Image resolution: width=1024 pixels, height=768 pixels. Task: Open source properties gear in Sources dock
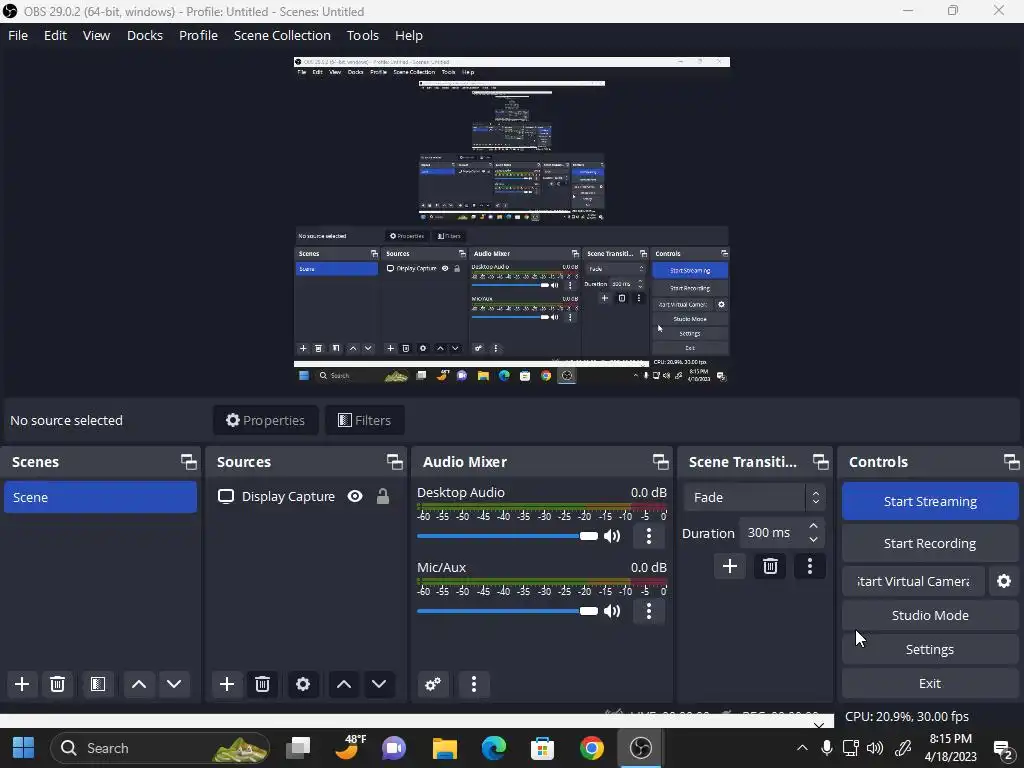(303, 684)
